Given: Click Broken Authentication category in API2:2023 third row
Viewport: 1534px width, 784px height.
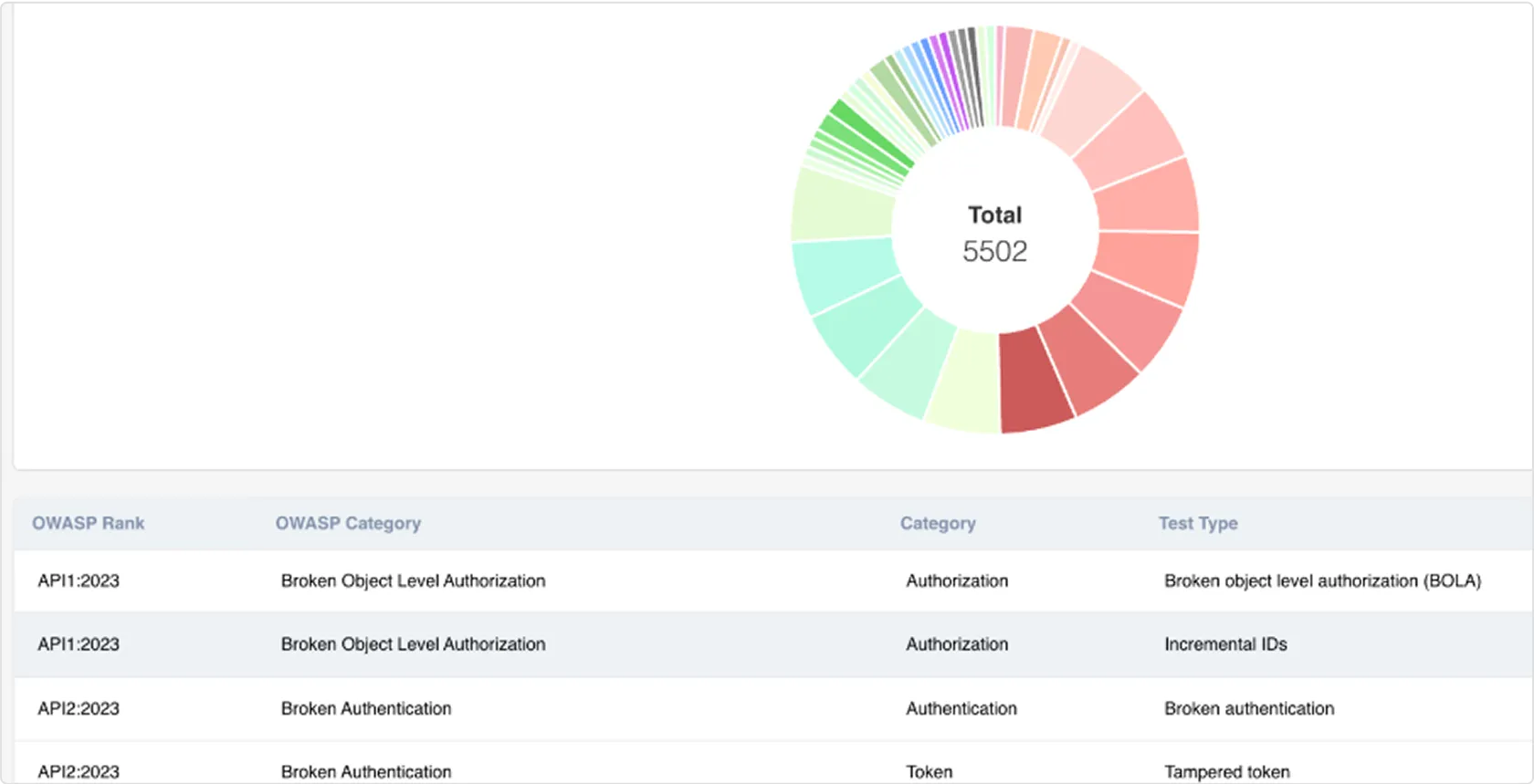Looking at the screenshot, I should 366,708.
